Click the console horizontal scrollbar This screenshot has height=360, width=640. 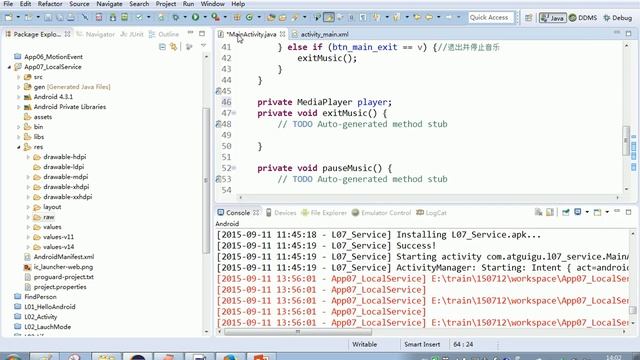coord(298,332)
